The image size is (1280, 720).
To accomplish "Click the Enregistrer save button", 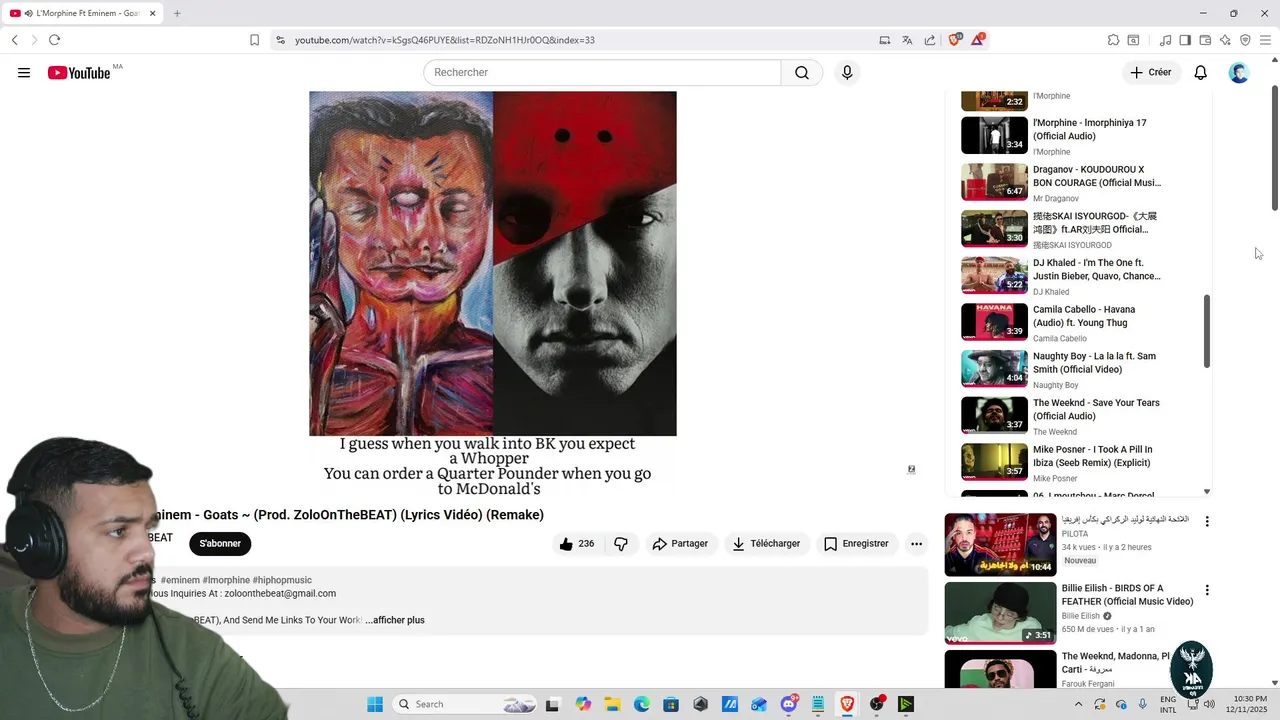I will (x=856, y=544).
